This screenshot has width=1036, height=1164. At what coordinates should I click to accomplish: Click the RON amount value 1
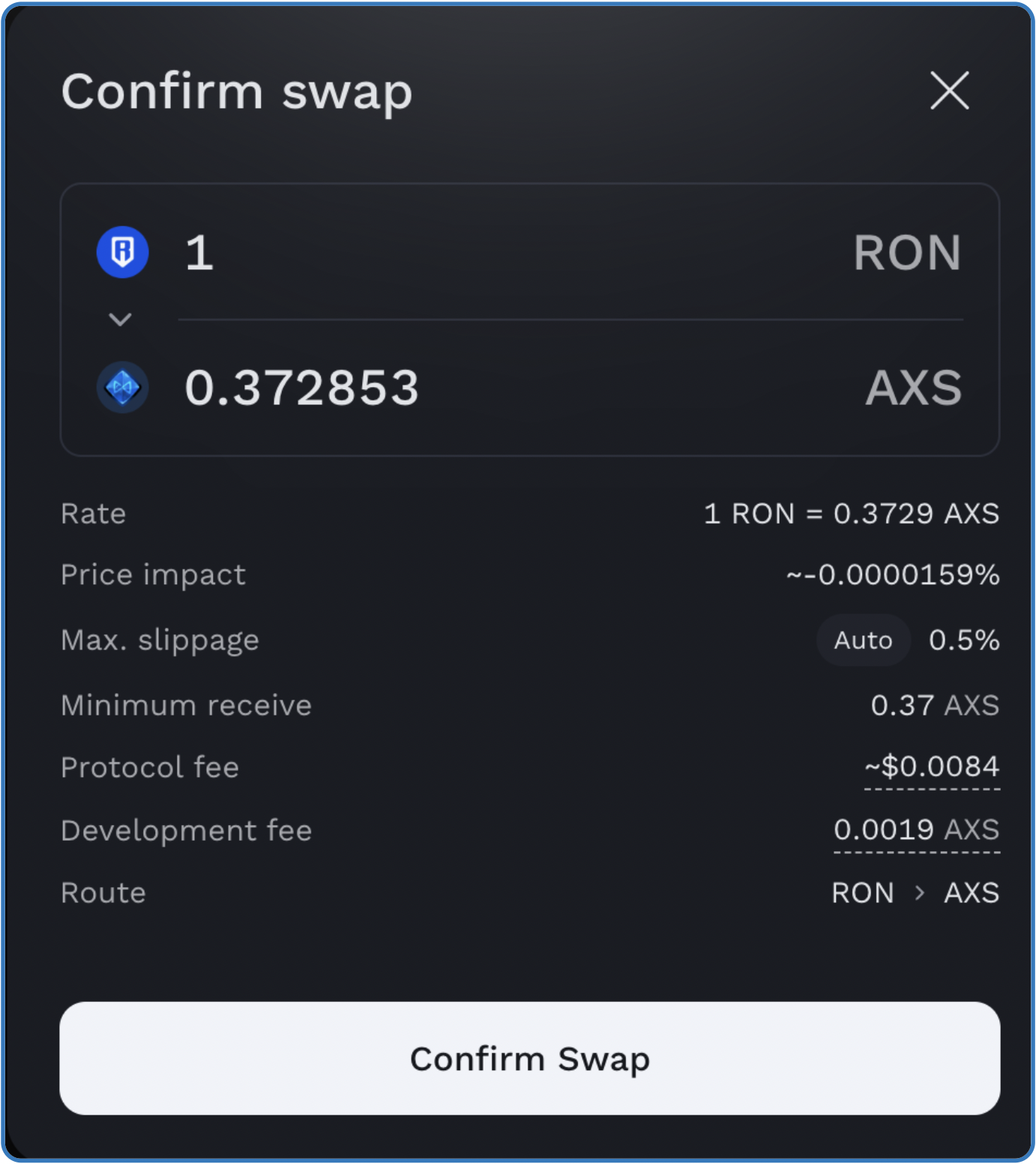199,253
